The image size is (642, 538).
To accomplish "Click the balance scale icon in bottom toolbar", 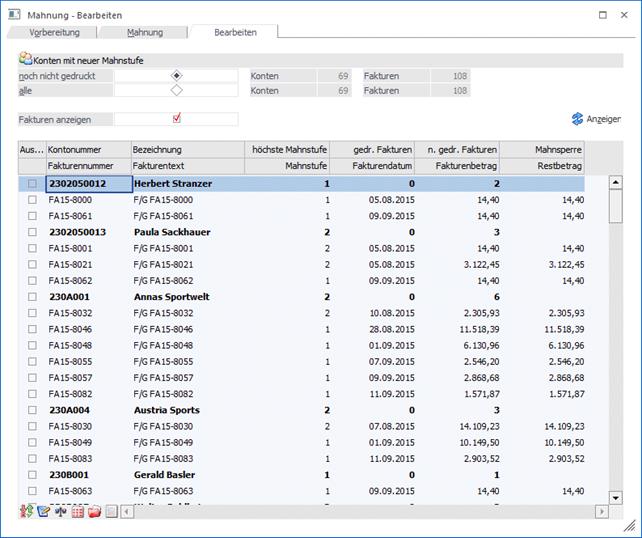I will [60, 512].
